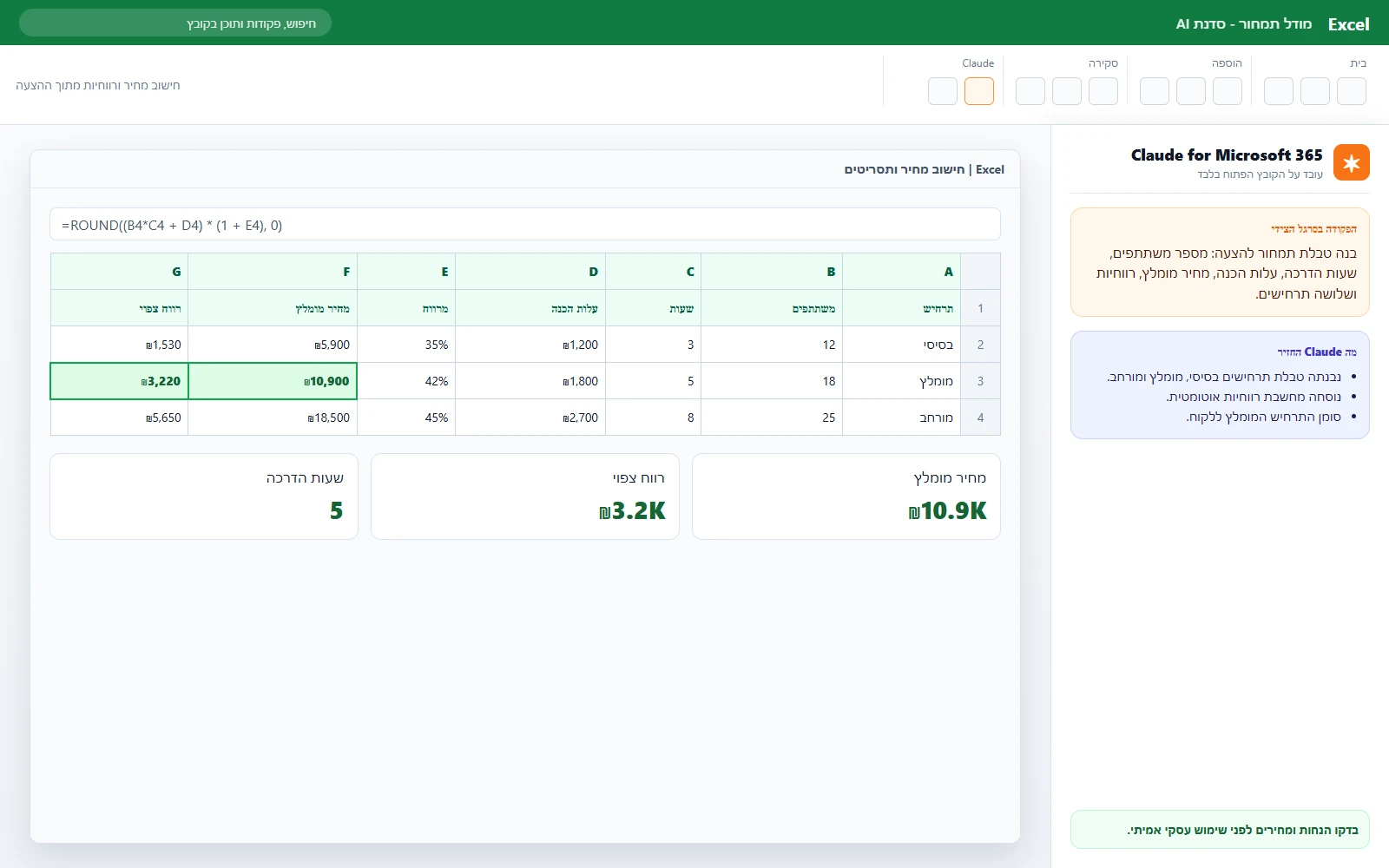1389x868 pixels.
Task: Select the cell with 18 participants
Action: click(772, 381)
